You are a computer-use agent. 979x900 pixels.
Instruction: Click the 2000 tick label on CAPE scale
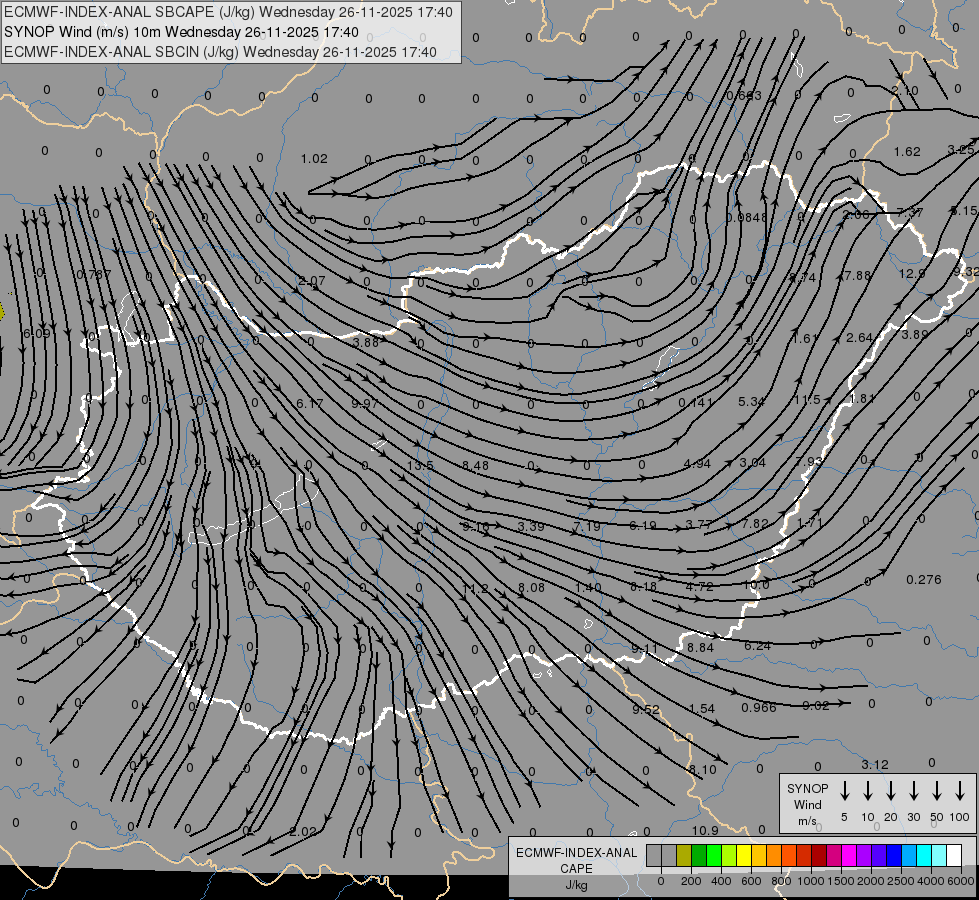click(870, 881)
